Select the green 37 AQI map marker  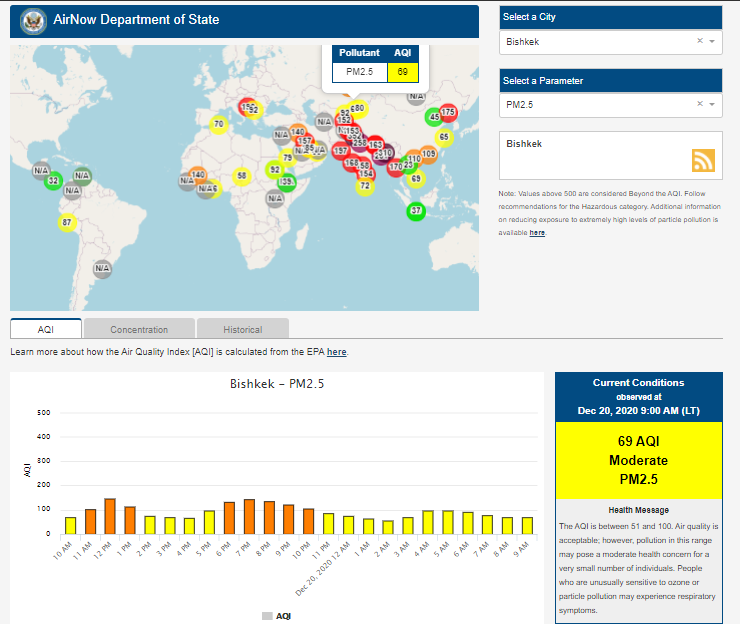(416, 211)
